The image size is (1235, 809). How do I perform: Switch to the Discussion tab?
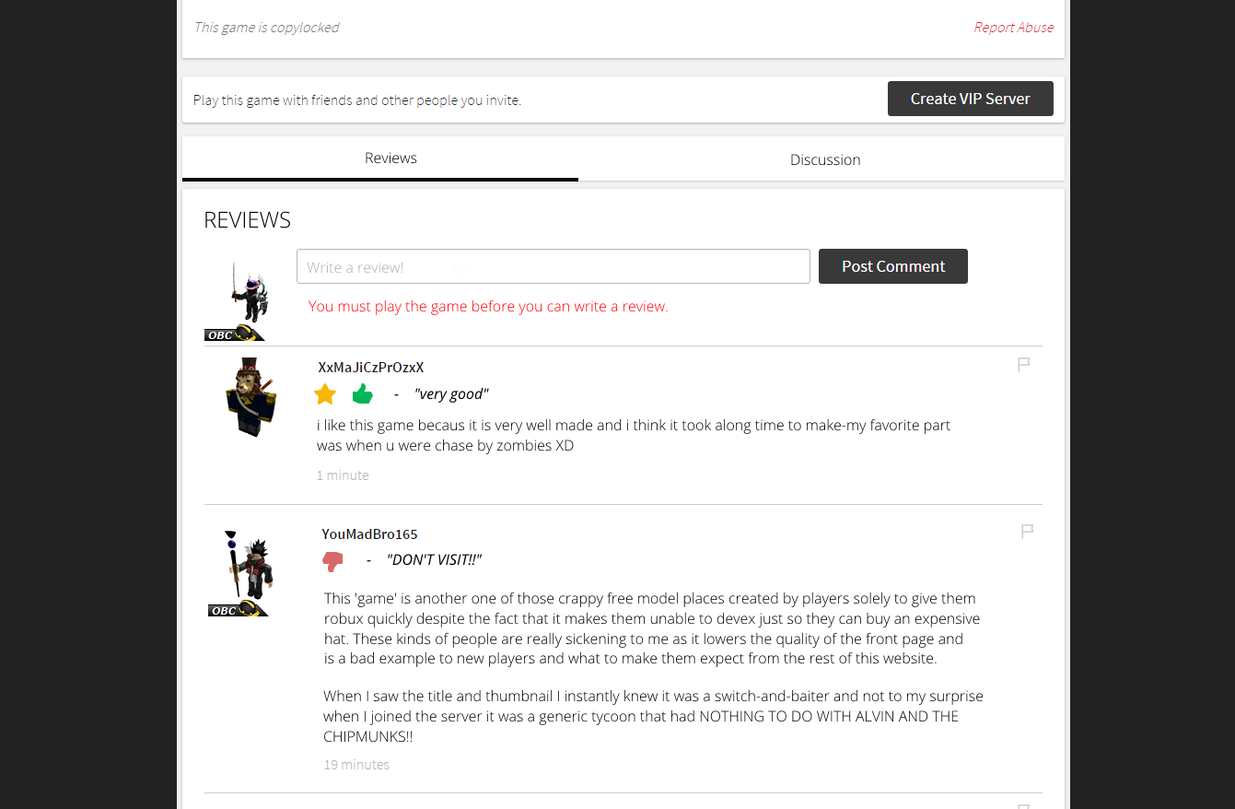824,159
